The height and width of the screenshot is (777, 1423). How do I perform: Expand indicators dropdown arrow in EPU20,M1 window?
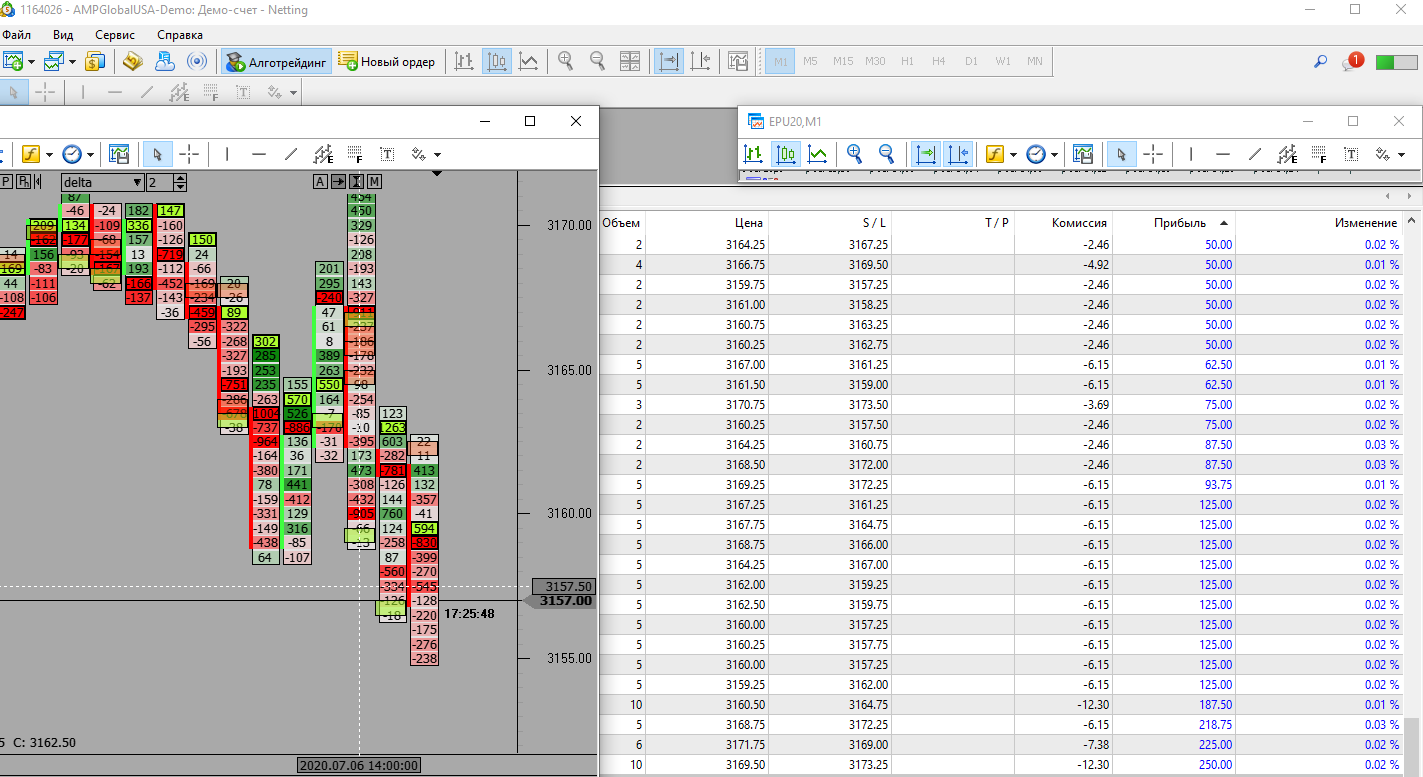(x=1013, y=155)
